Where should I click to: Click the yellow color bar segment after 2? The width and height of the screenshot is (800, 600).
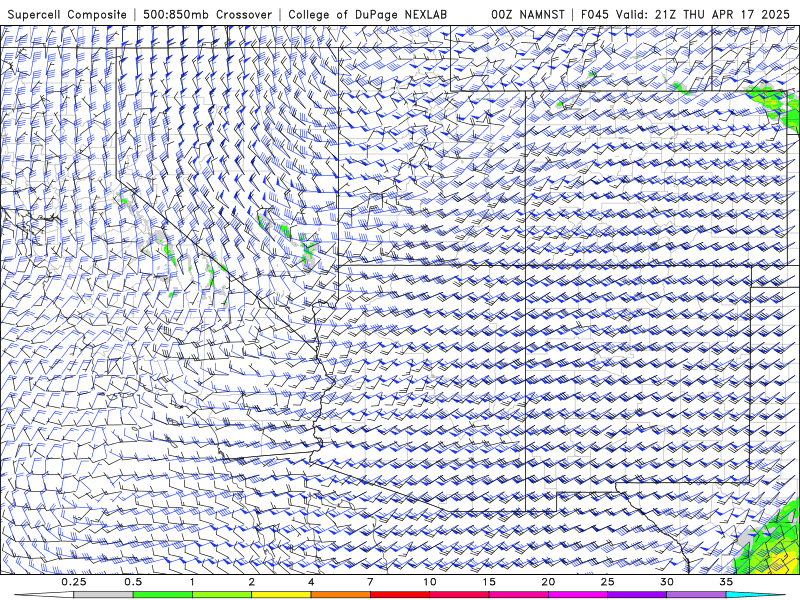(281, 595)
